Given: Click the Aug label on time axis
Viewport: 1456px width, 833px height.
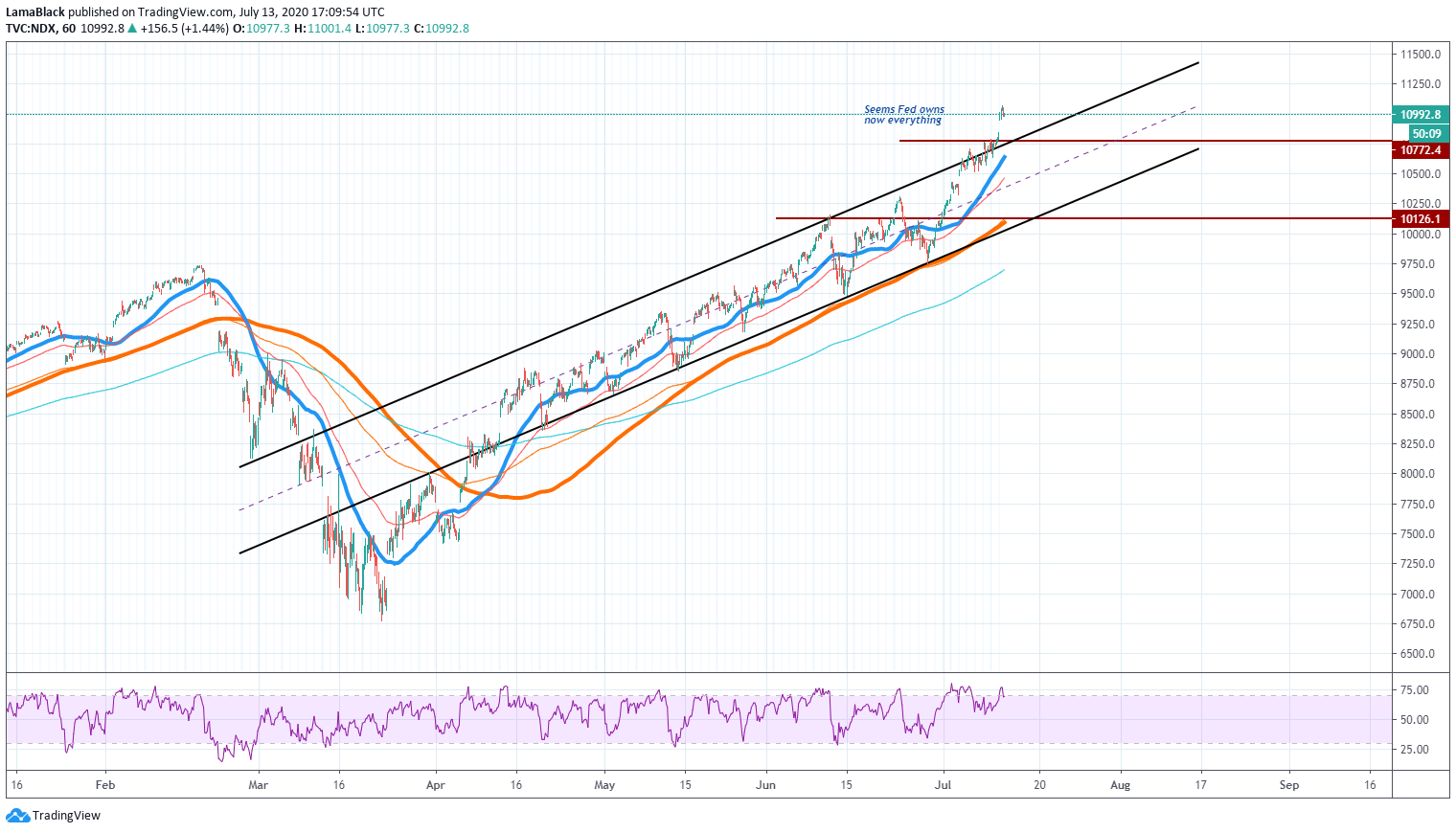Looking at the screenshot, I should [1120, 785].
